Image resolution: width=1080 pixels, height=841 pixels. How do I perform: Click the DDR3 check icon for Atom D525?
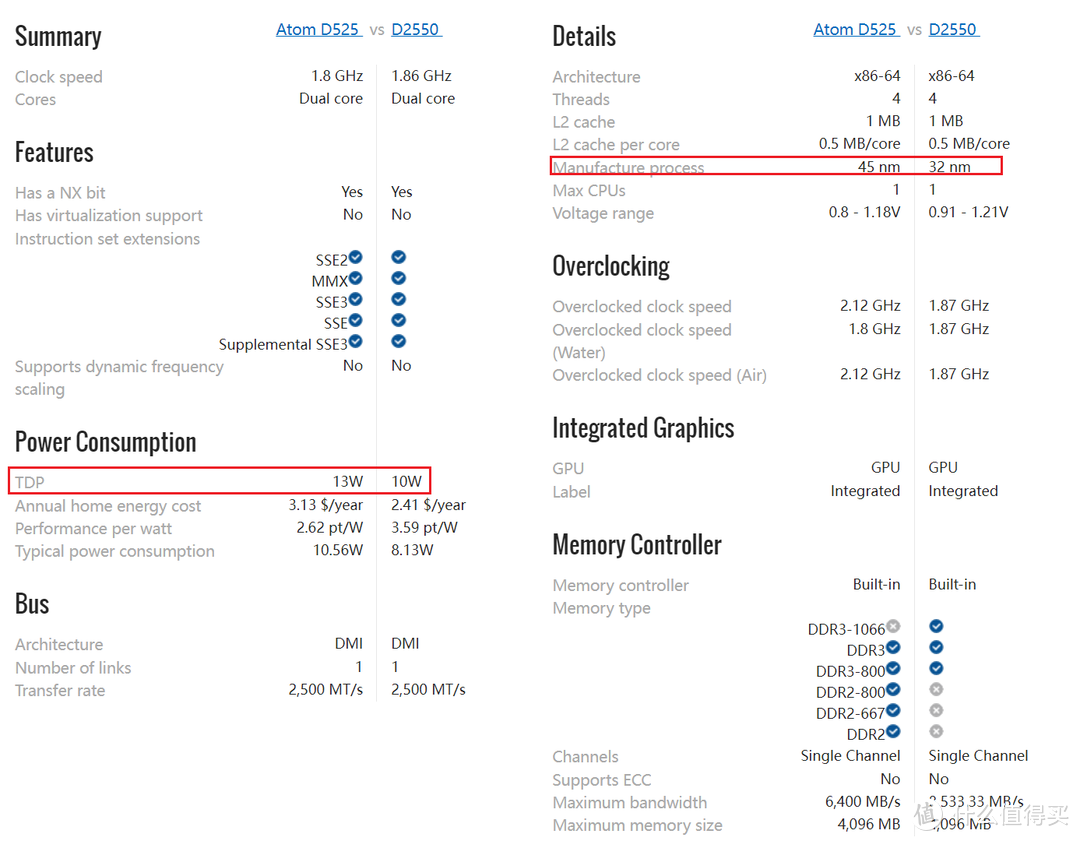[x=893, y=647]
